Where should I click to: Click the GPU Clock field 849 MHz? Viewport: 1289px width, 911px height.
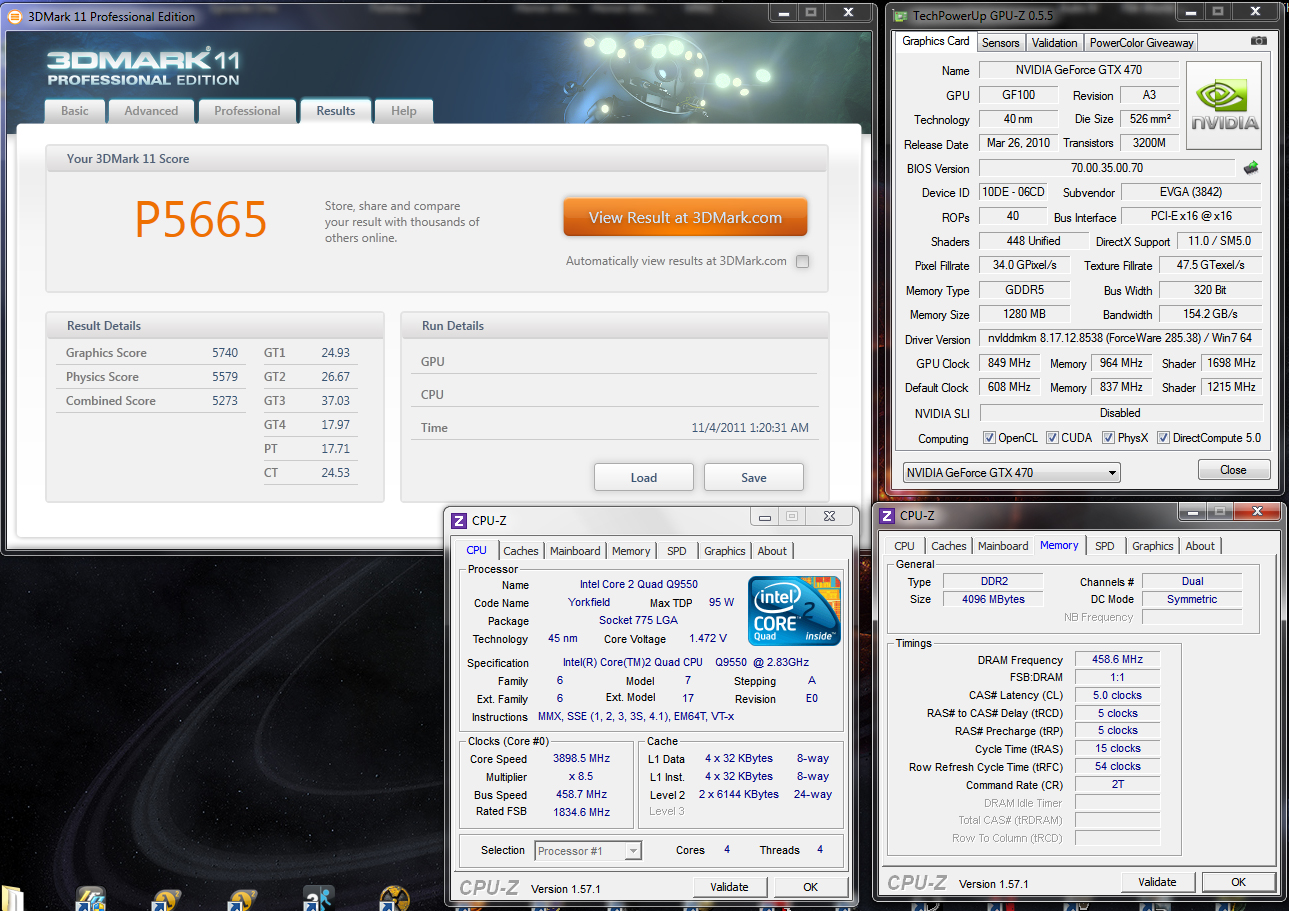tap(1011, 363)
